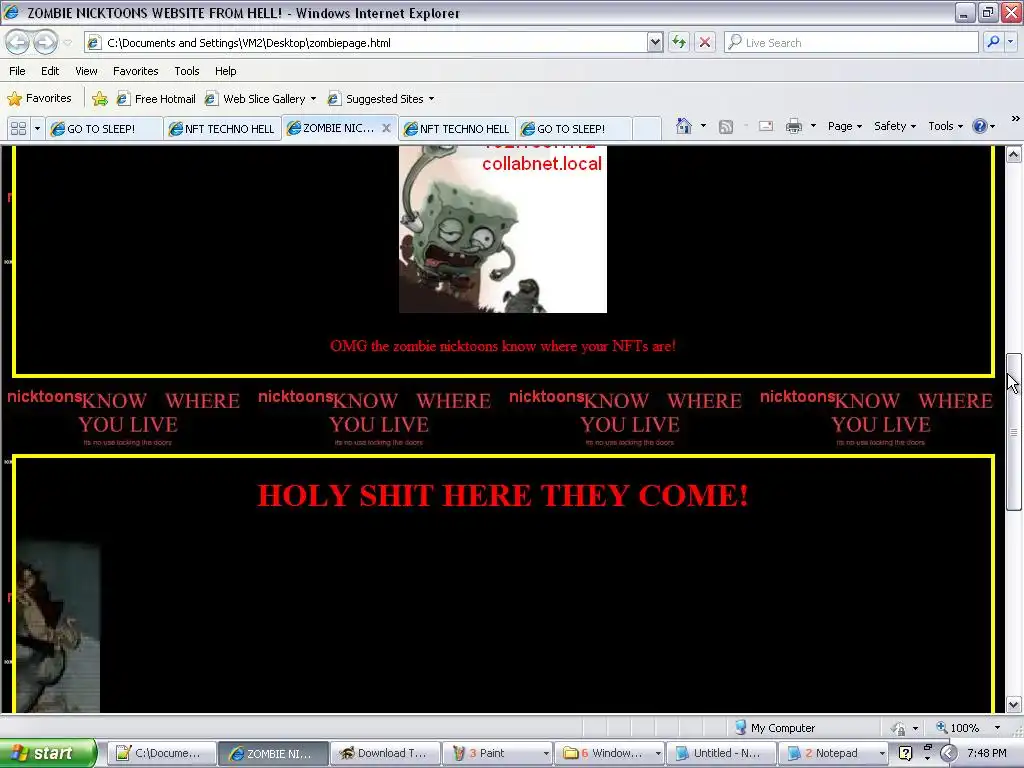Expand the Web Slice Gallery dropdown
Image resolution: width=1024 pixels, height=768 pixels.
313,99
